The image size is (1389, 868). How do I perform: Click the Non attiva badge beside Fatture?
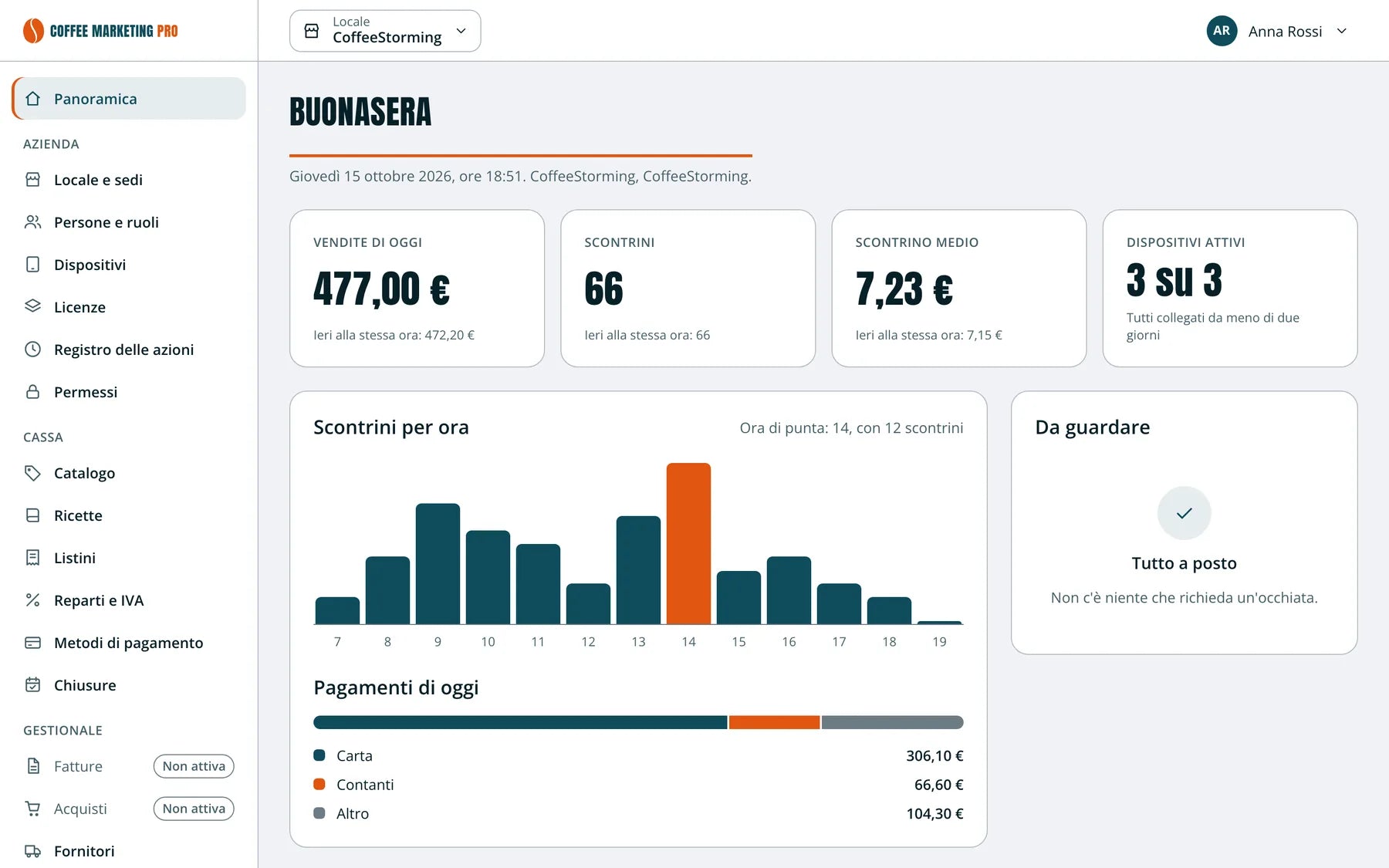coord(194,766)
